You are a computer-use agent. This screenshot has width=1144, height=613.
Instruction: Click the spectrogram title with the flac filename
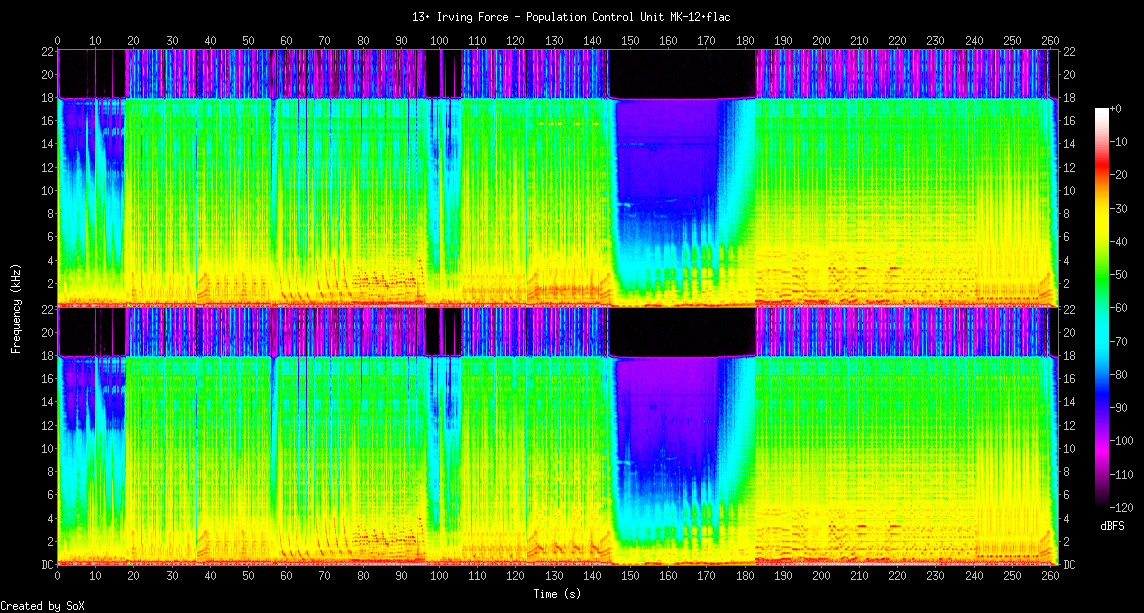(571, 18)
